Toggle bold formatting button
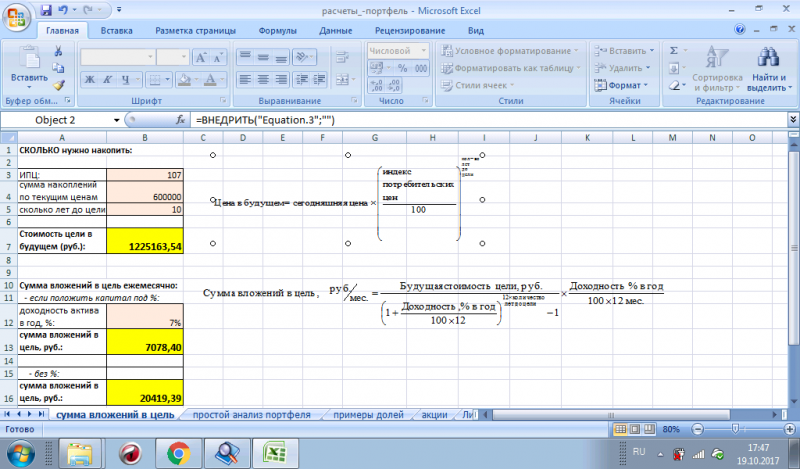The height and width of the screenshot is (469, 800). click(x=89, y=80)
